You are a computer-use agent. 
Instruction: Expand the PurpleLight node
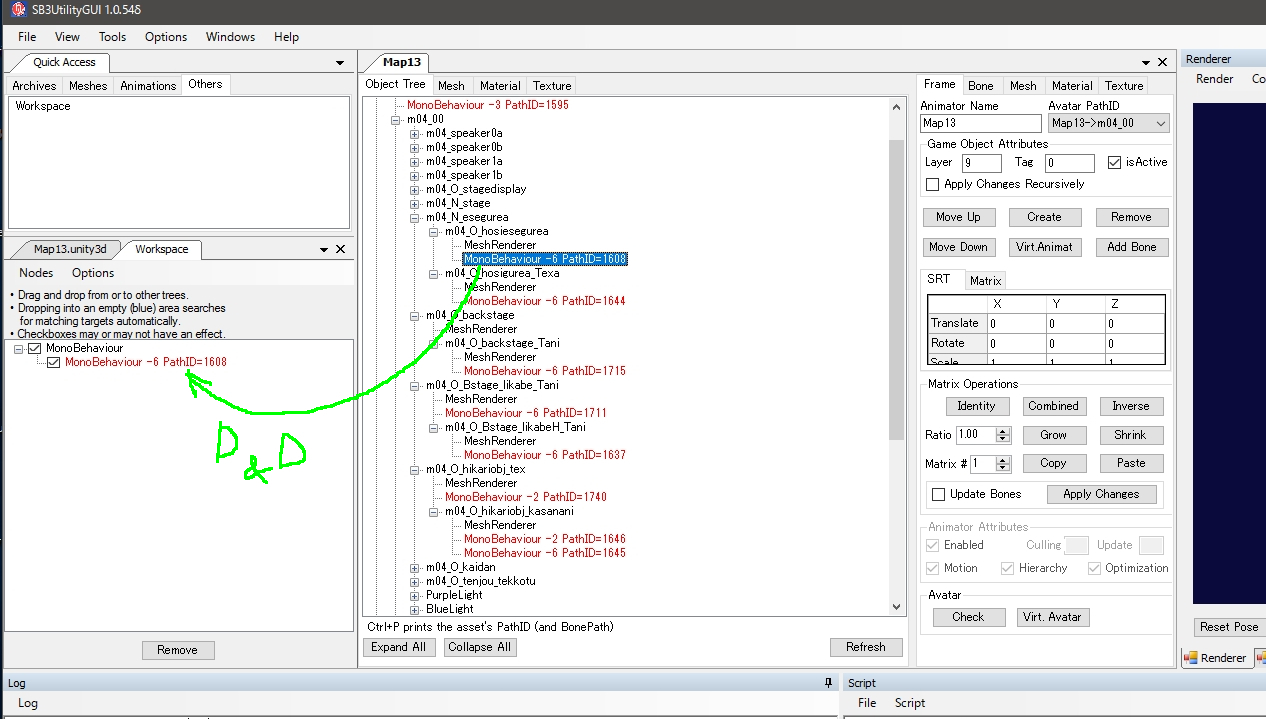(415, 595)
